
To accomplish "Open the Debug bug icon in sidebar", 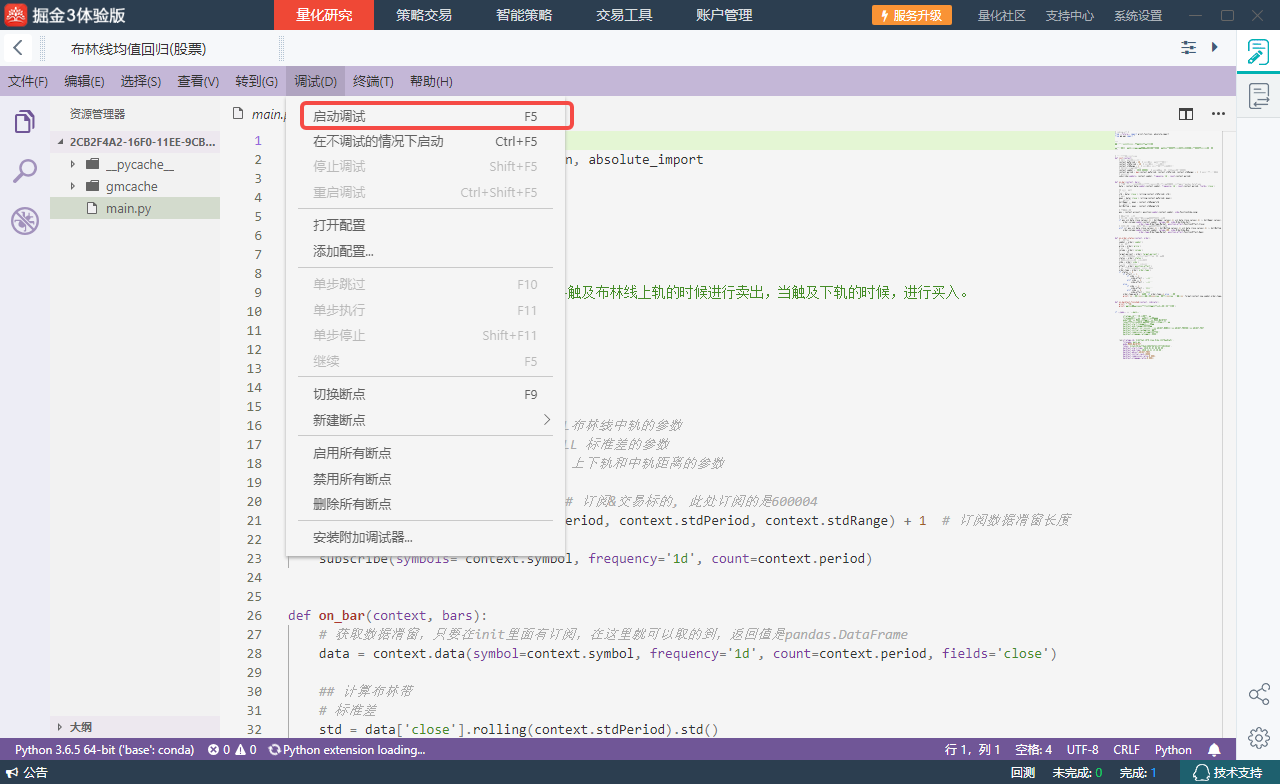I will click(24, 222).
